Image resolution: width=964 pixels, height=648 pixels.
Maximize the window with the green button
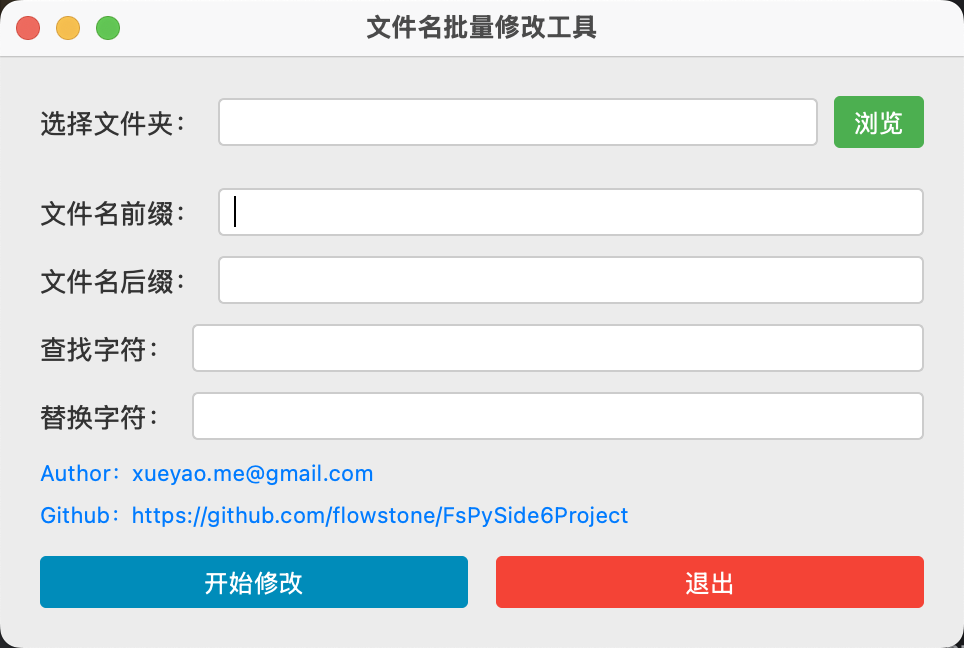[x=108, y=28]
